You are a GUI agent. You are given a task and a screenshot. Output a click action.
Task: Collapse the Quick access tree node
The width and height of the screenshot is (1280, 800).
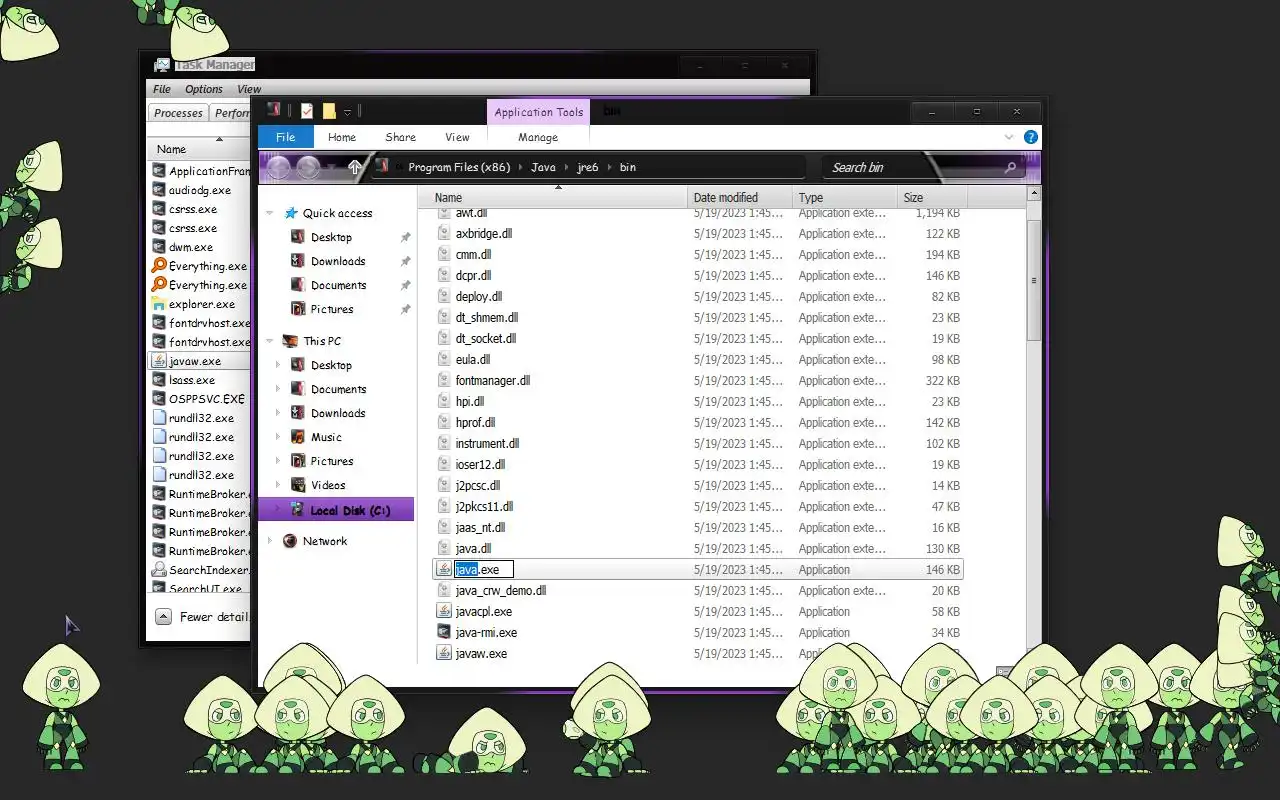point(269,214)
